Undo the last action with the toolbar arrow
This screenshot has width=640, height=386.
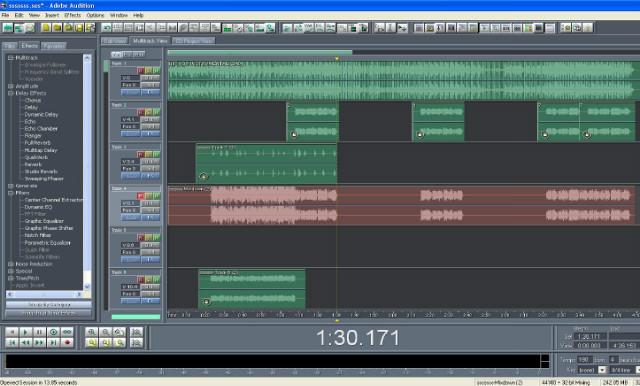(x=107, y=28)
